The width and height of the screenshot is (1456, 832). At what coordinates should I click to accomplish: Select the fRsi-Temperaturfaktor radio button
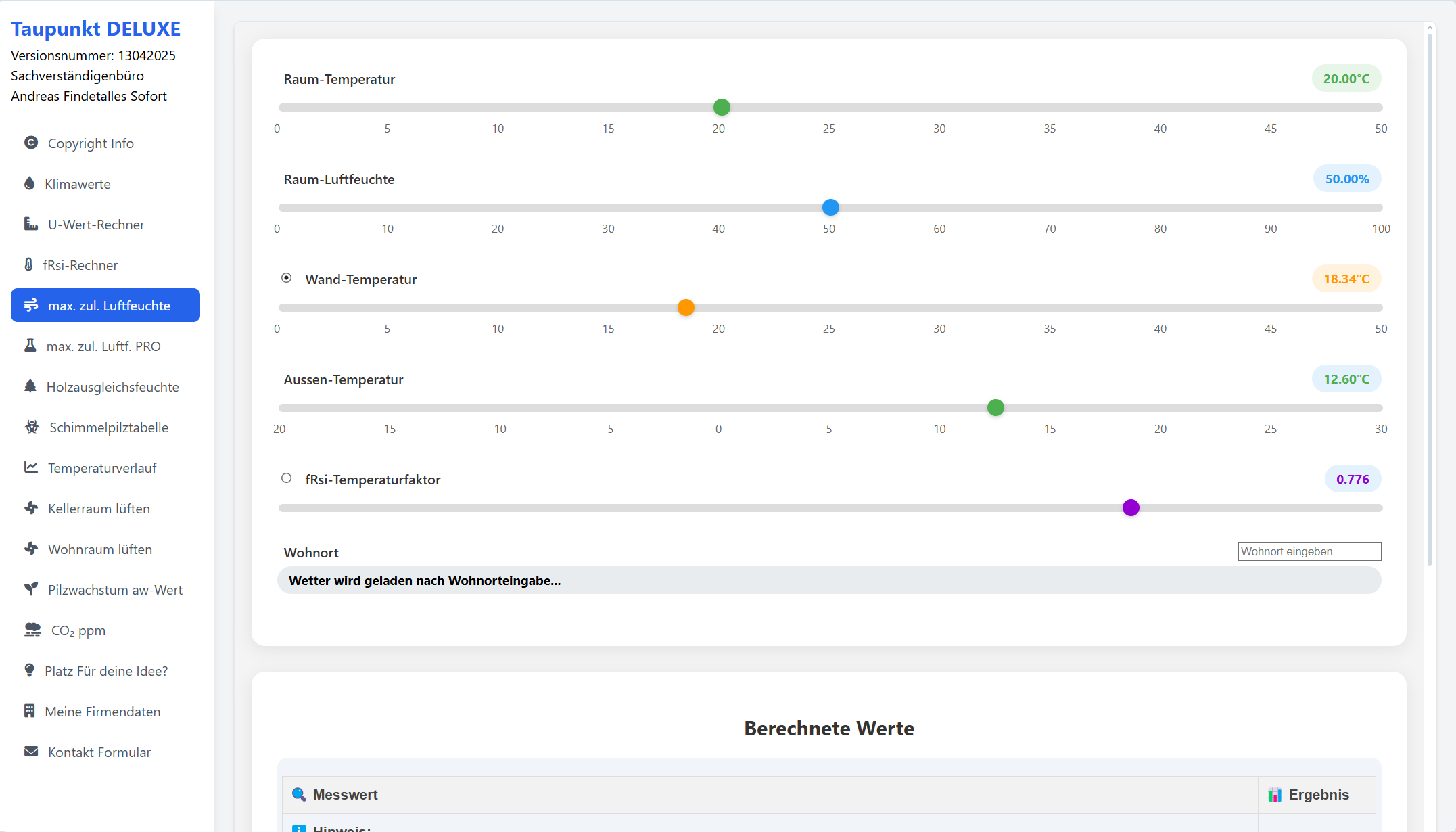pos(287,478)
